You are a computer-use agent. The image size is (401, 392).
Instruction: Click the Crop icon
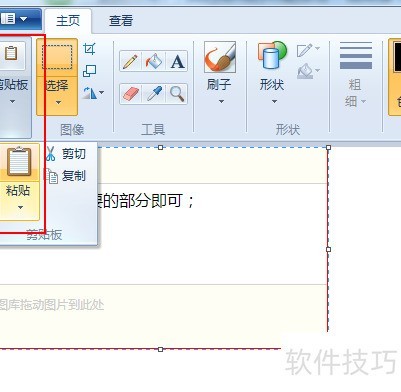tap(89, 49)
